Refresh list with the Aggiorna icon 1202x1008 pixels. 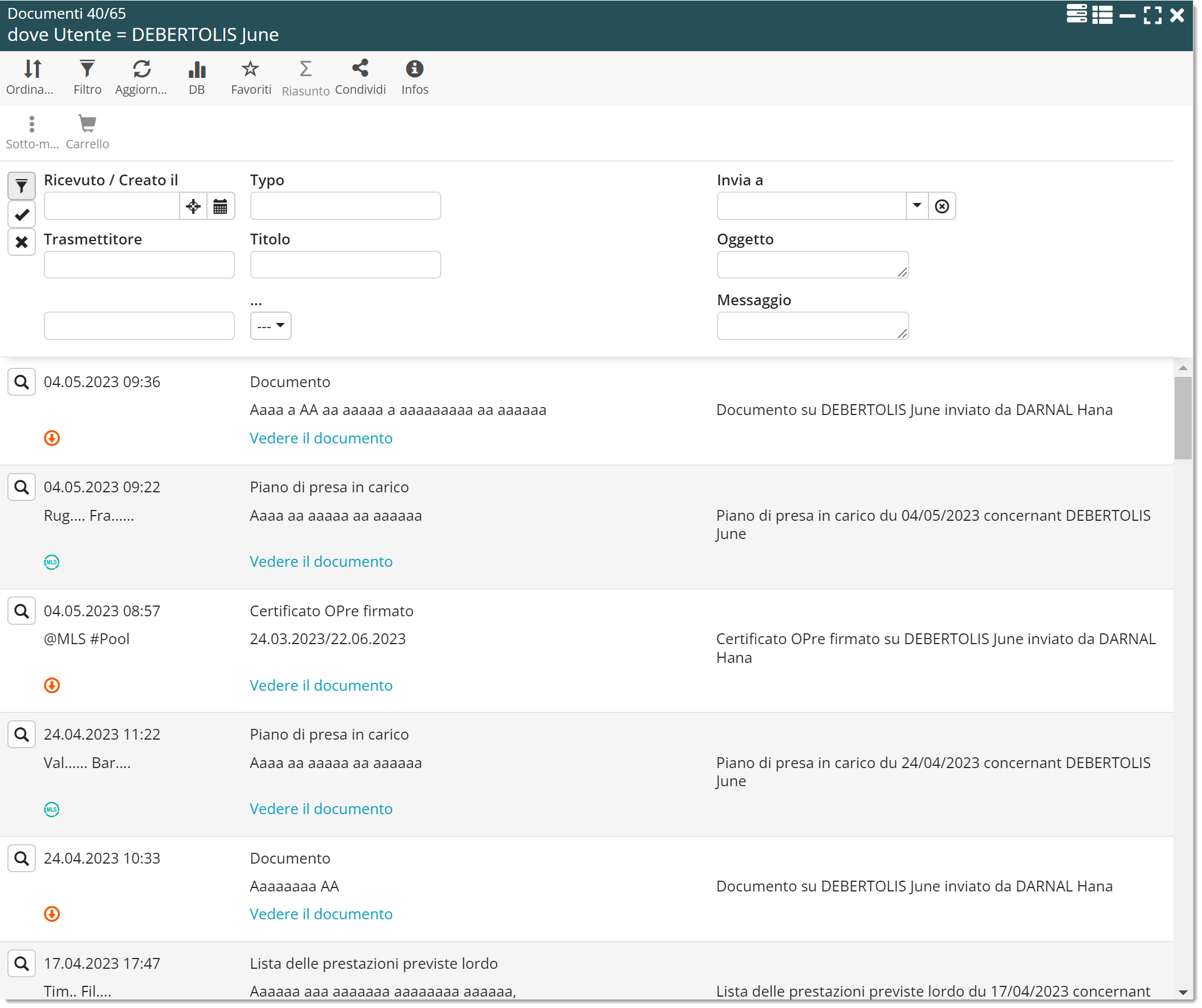tap(142, 69)
